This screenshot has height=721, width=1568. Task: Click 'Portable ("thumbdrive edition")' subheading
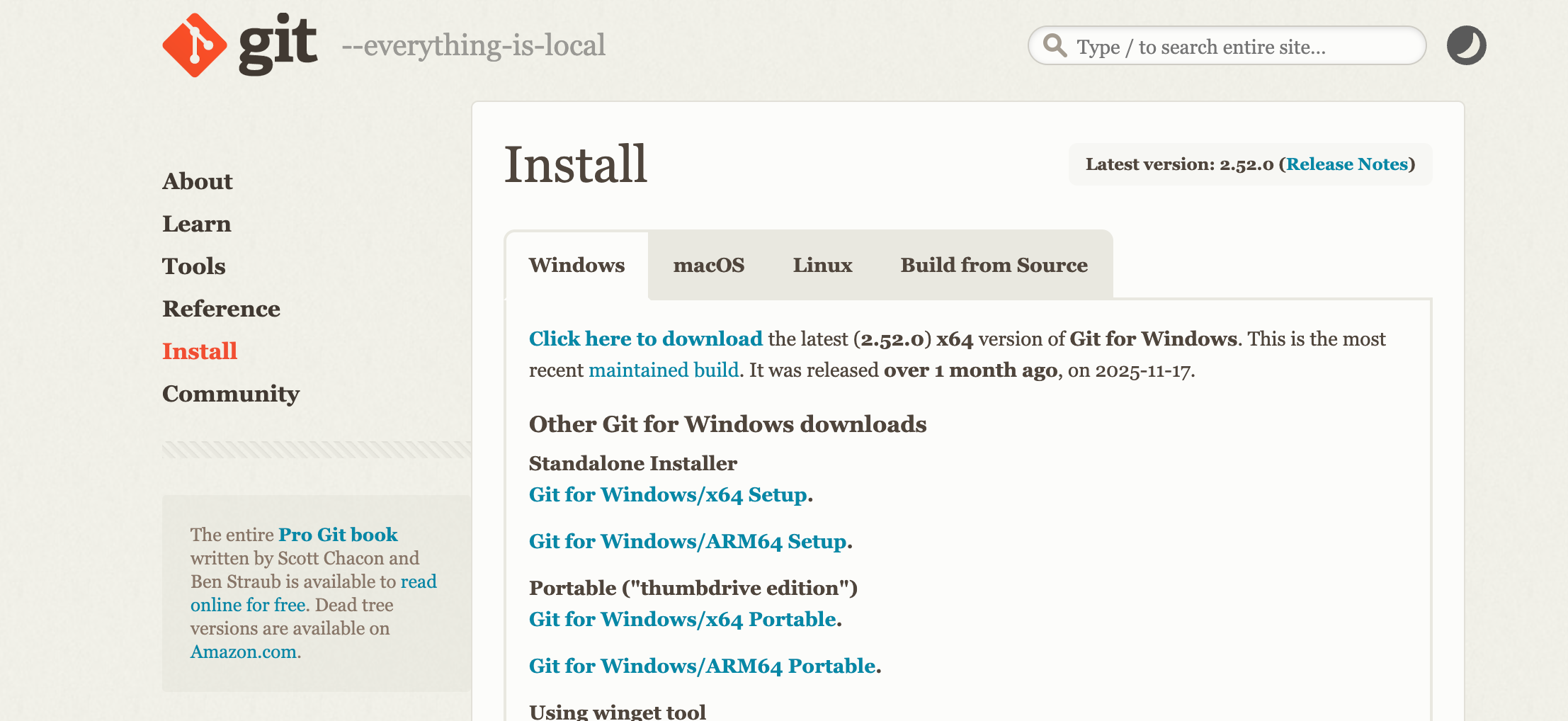693,588
